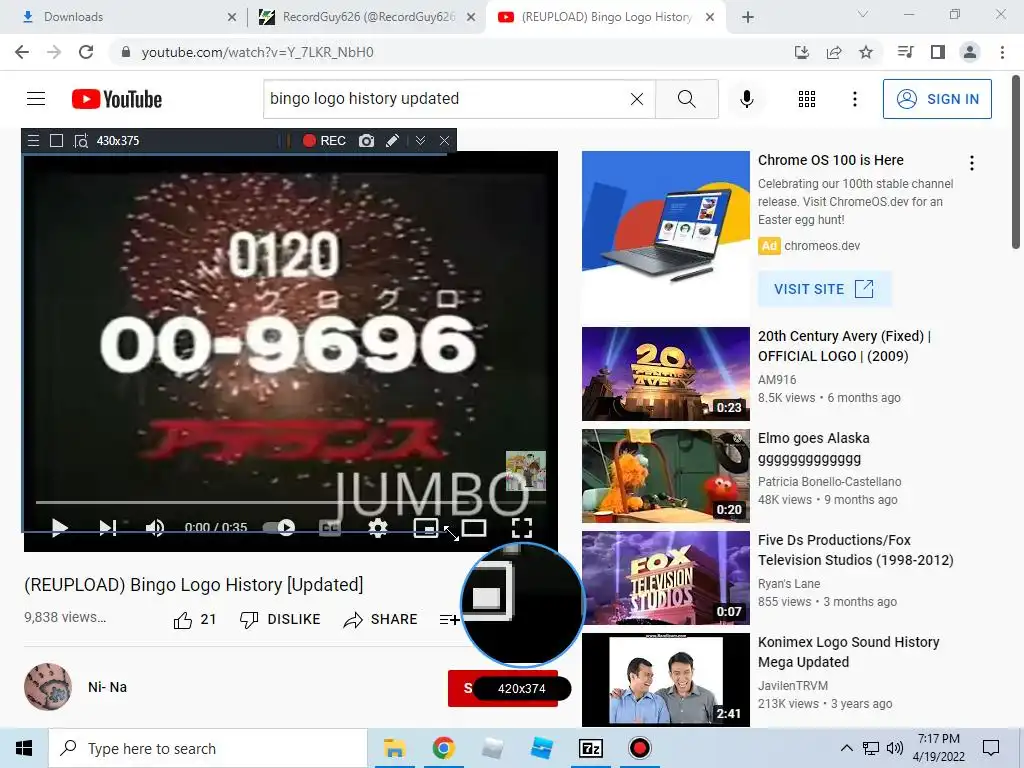Open Windows Start menu

(24, 748)
